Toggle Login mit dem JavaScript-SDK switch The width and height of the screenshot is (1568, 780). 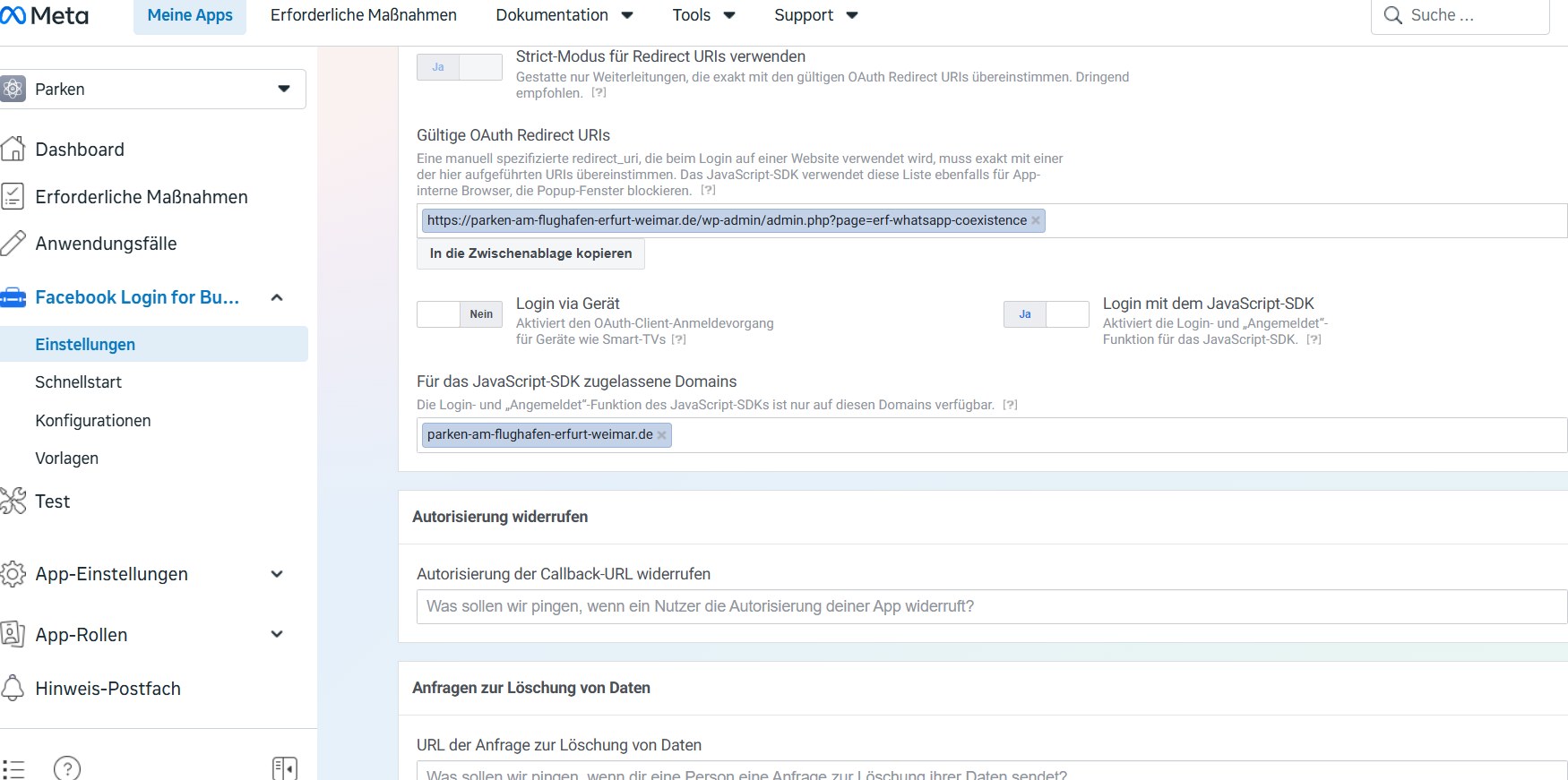[1047, 314]
